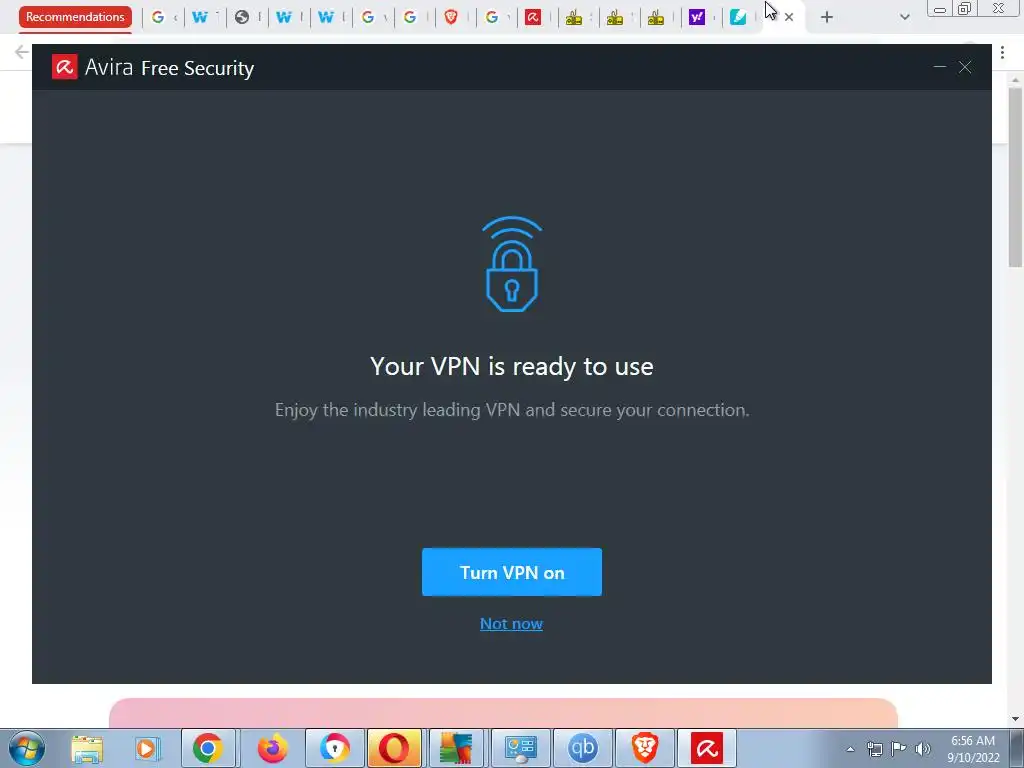
Task: Open the browser three-dot menu
Action: click(1002, 52)
